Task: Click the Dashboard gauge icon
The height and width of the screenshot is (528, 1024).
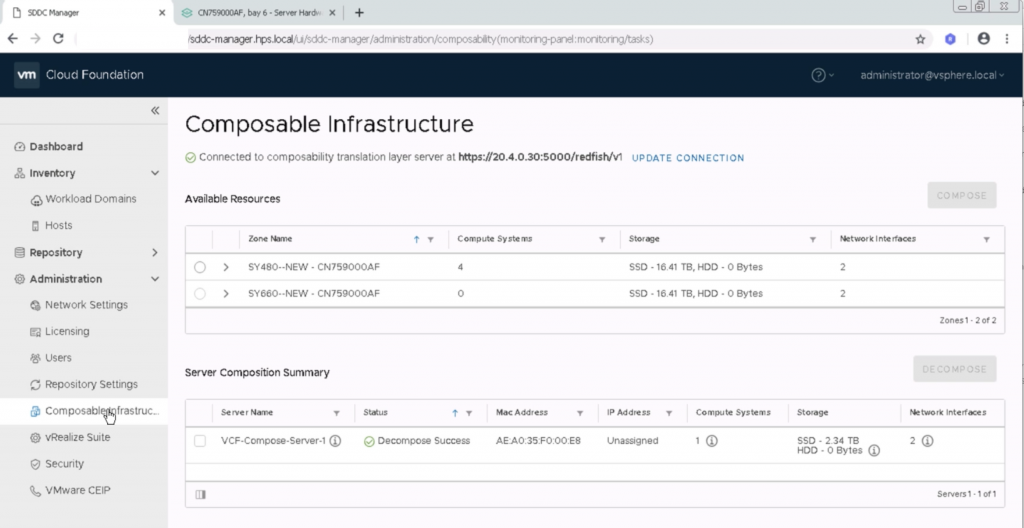Action: (x=20, y=147)
